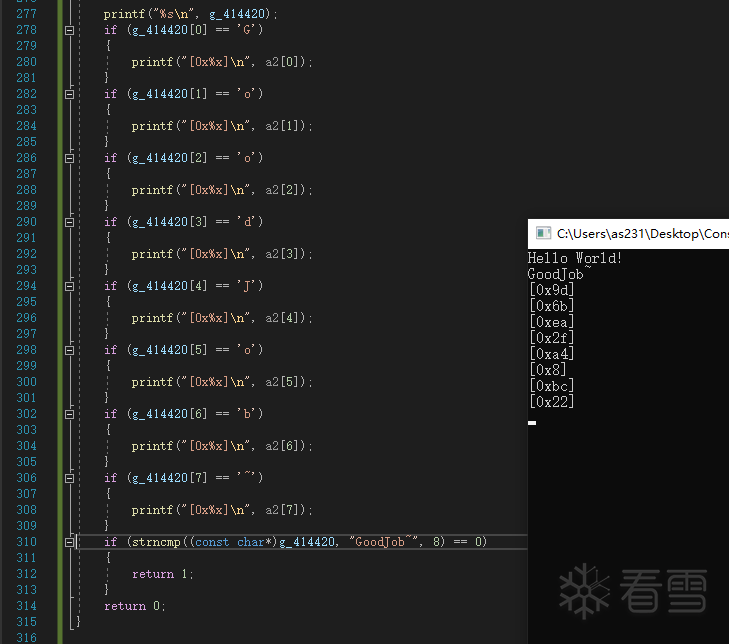Click the [0x8] console output line
This screenshot has width=729, height=644.
click(548, 370)
